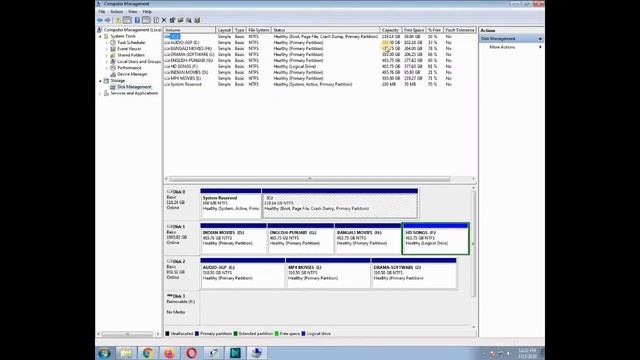Viewport: 640px width, 360px height.
Task: Click the disk graphical view vertical scrollbar
Action: pyautogui.click(x=473, y=243)
